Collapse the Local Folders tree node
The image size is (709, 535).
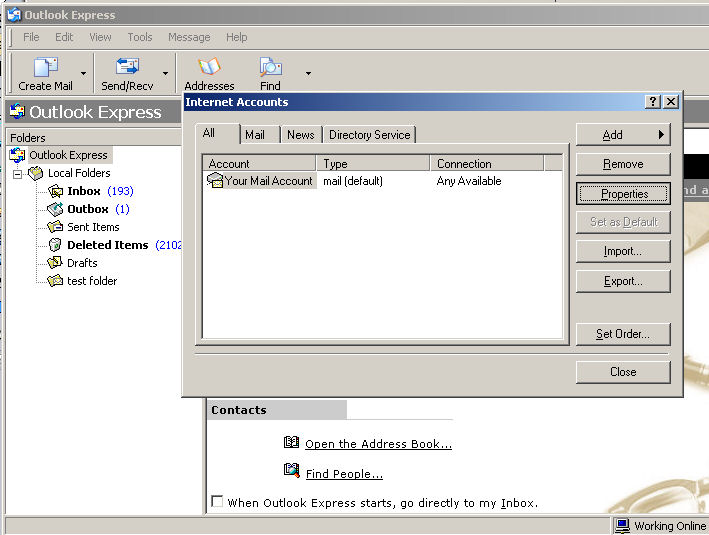point(17,173)
